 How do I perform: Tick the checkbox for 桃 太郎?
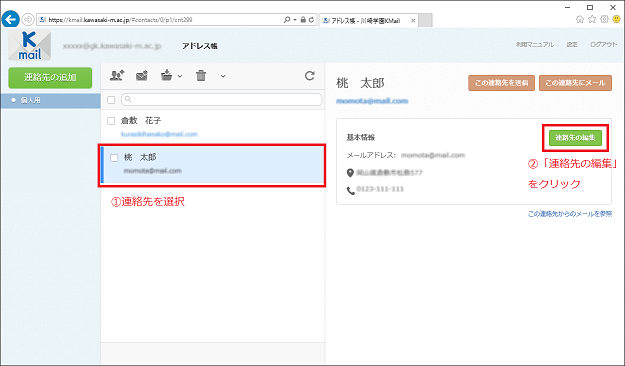(114, 157)
